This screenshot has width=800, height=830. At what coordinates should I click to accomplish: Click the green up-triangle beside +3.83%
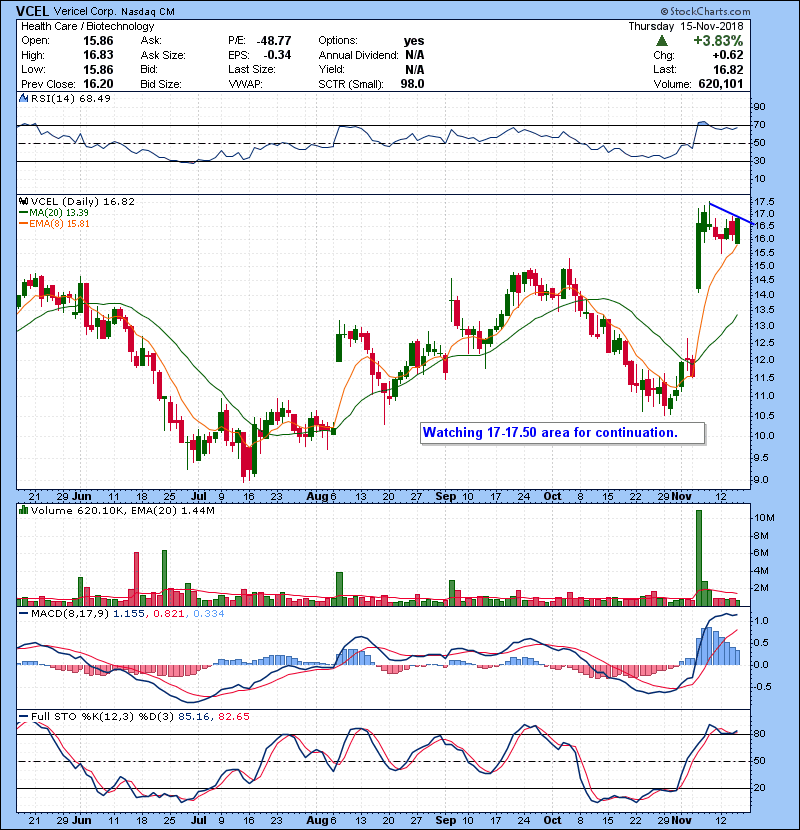click(x=661, y=41)
